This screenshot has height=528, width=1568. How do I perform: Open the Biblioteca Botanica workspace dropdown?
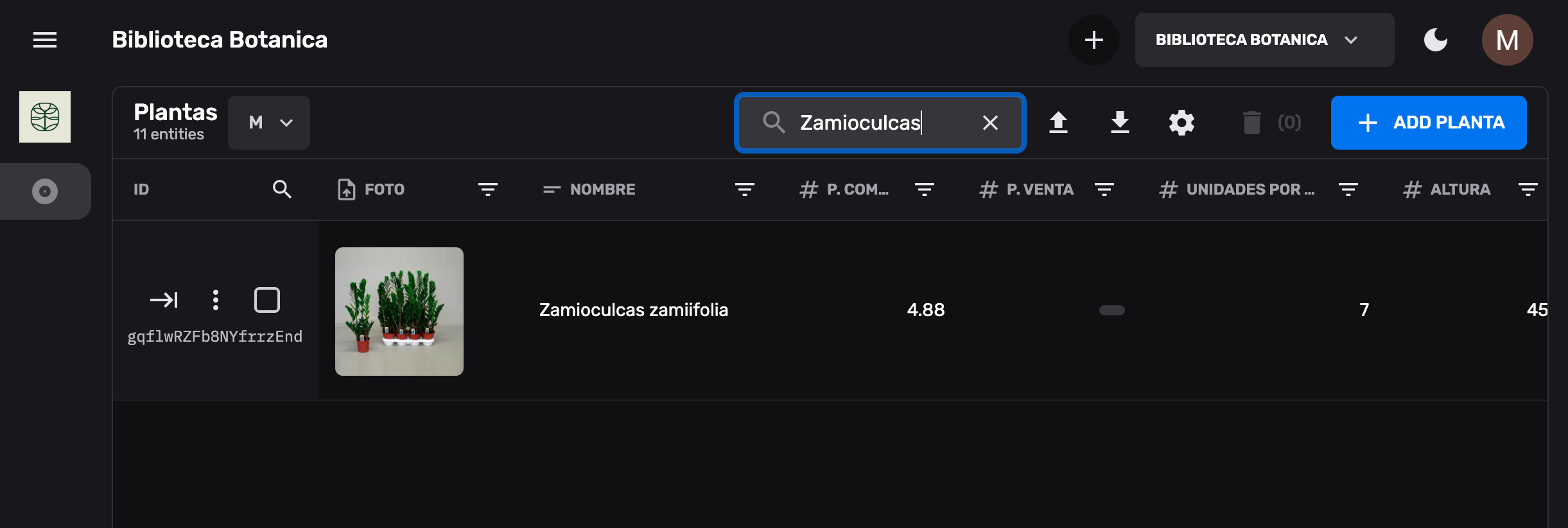[x=1264, y=39]
